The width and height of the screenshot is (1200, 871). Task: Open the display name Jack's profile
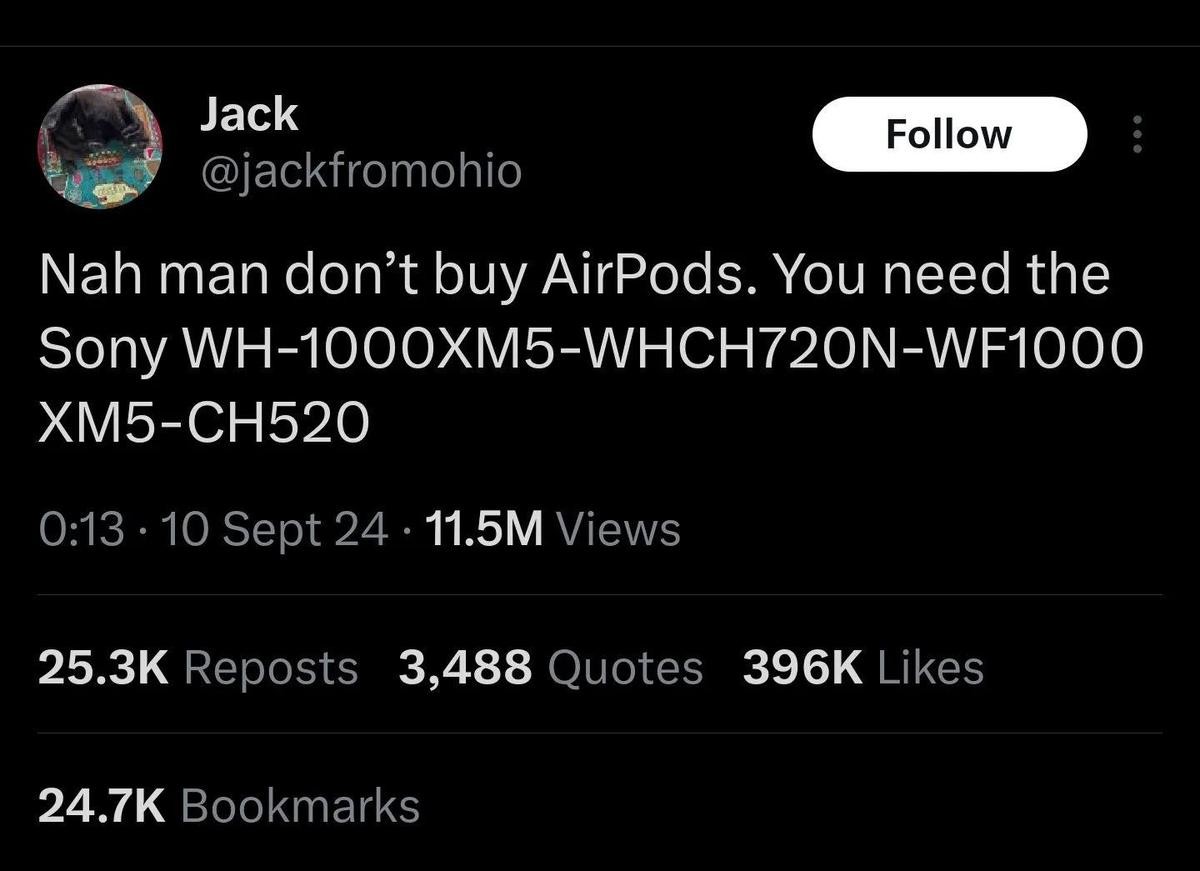[248, 114]
